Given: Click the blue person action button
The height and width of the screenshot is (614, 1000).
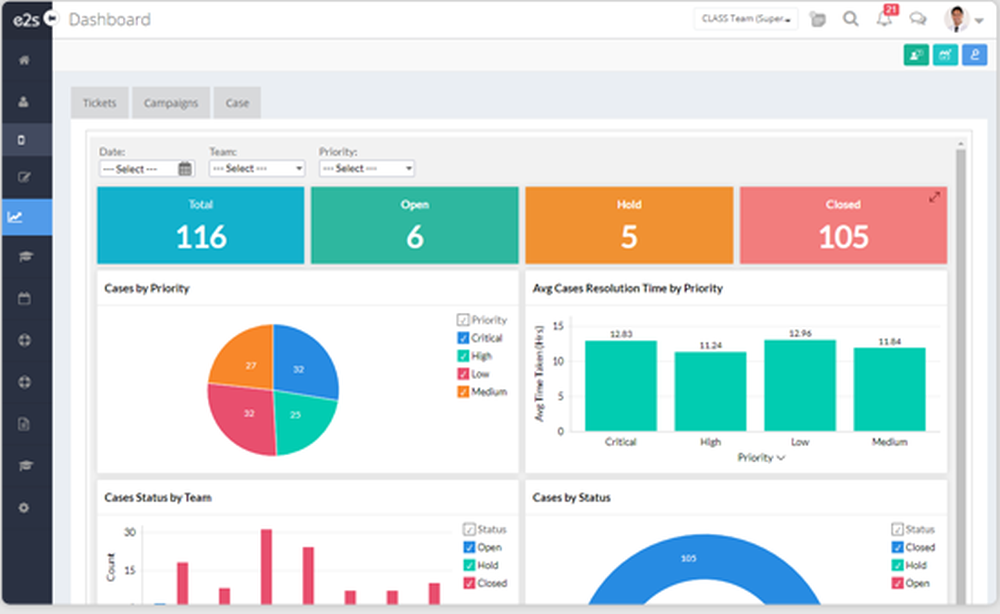Looking at the screenshot, I should click(x=974, y=55).
